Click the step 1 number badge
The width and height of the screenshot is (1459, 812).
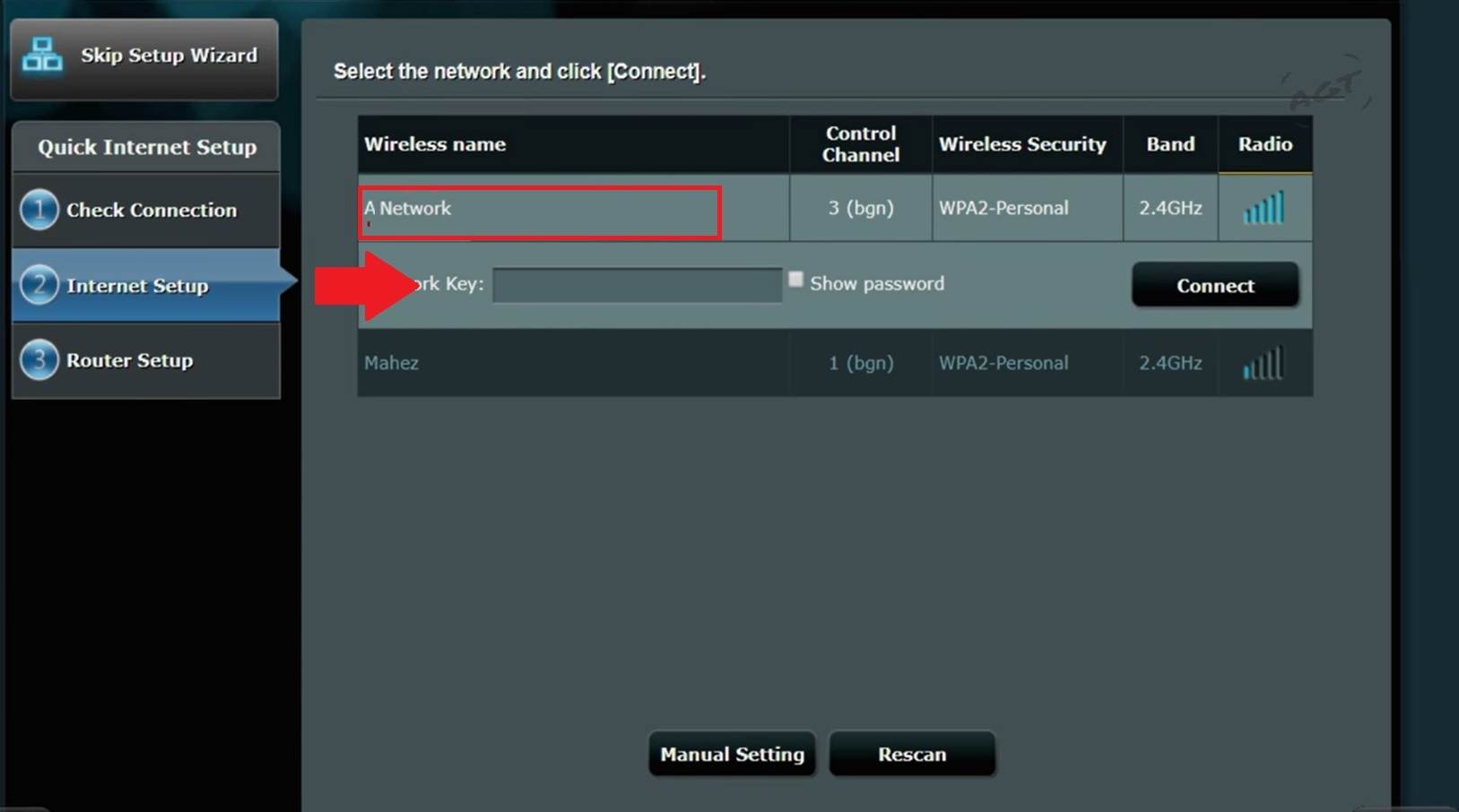pos(39,211)
